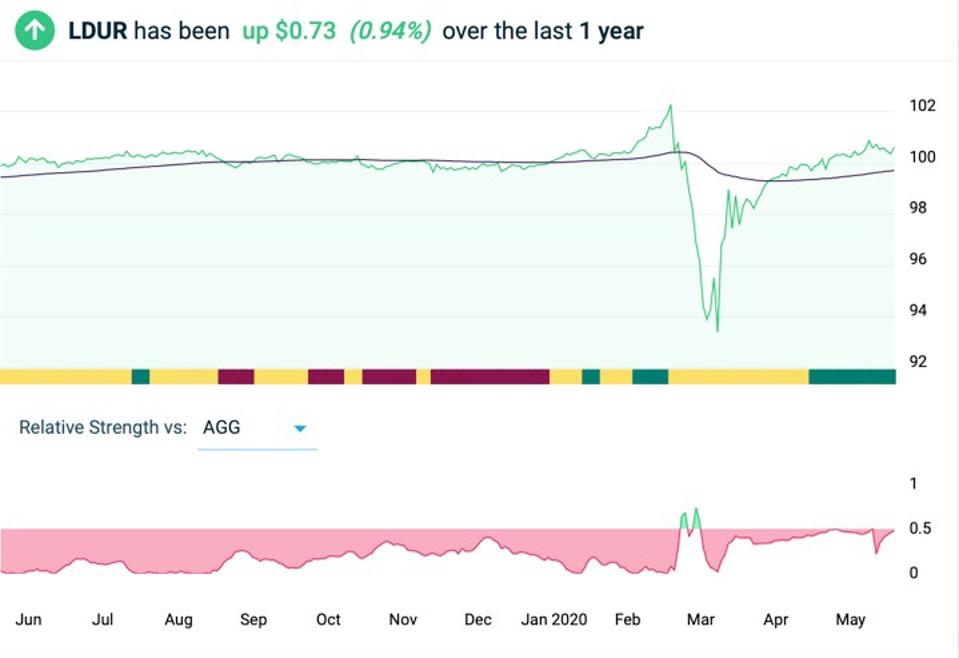Click the first yellow trend band segment
959x658 pixels.
66,377
